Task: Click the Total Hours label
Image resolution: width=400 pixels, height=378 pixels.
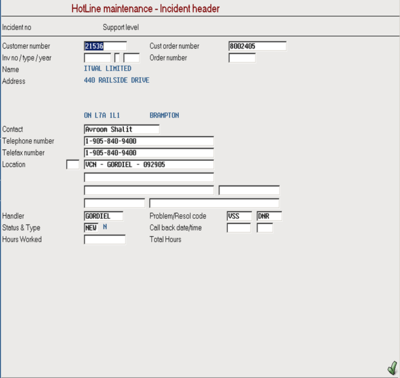Action: (165, 239)
